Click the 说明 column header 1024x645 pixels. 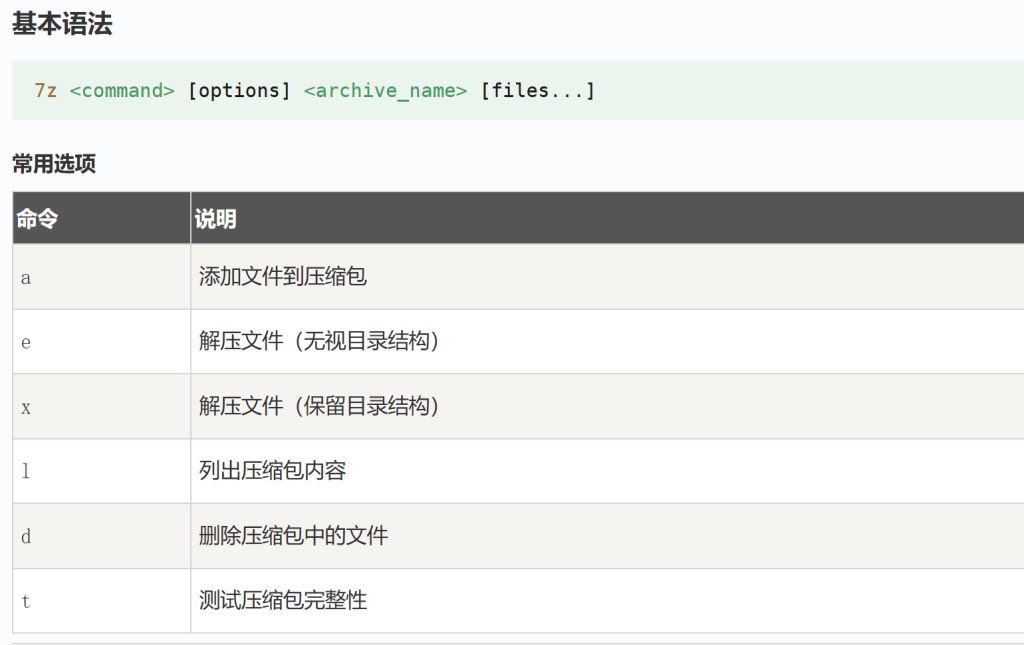607,218
